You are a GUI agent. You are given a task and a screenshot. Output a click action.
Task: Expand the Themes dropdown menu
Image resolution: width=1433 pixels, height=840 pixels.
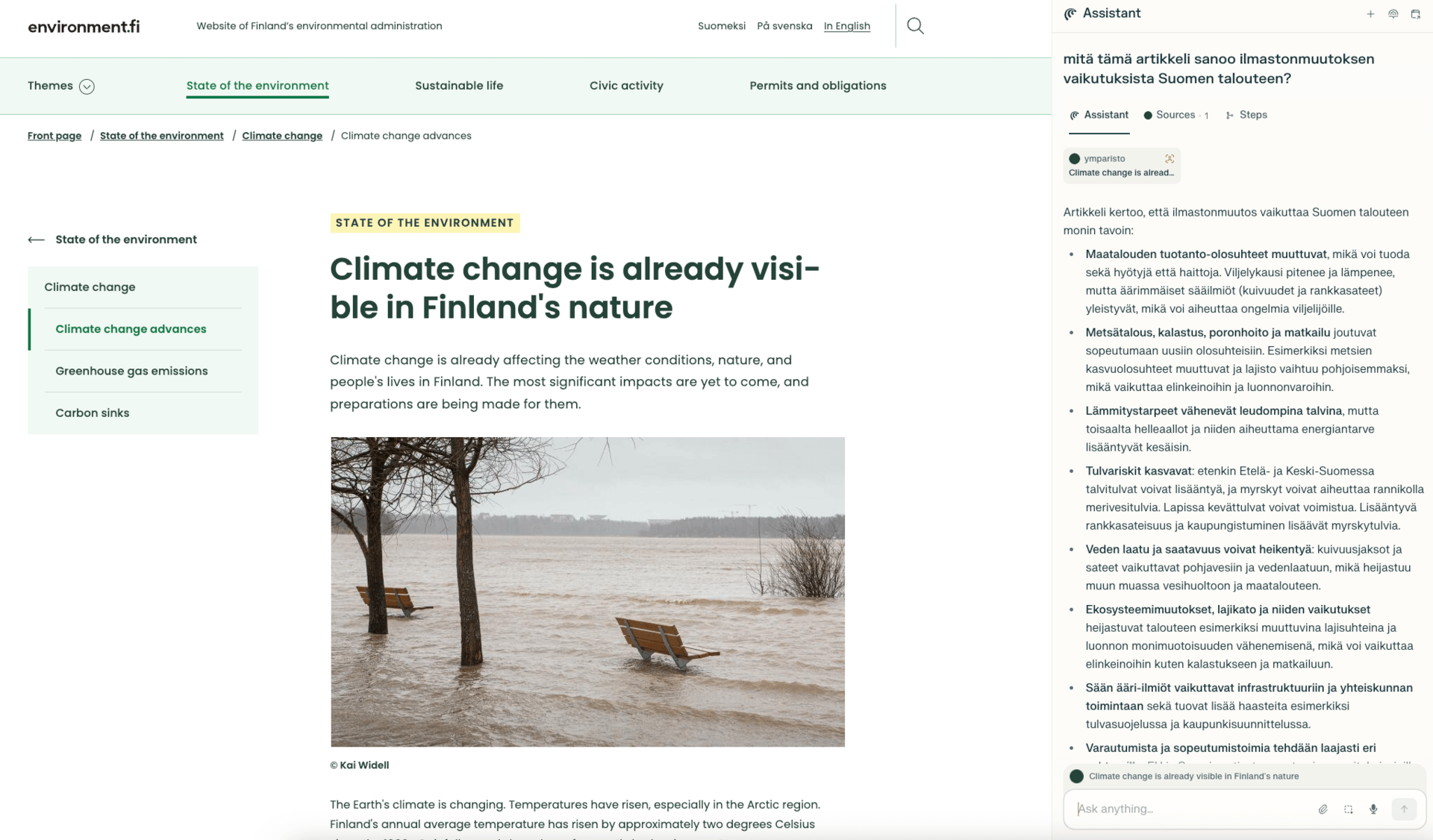(61, 86)
